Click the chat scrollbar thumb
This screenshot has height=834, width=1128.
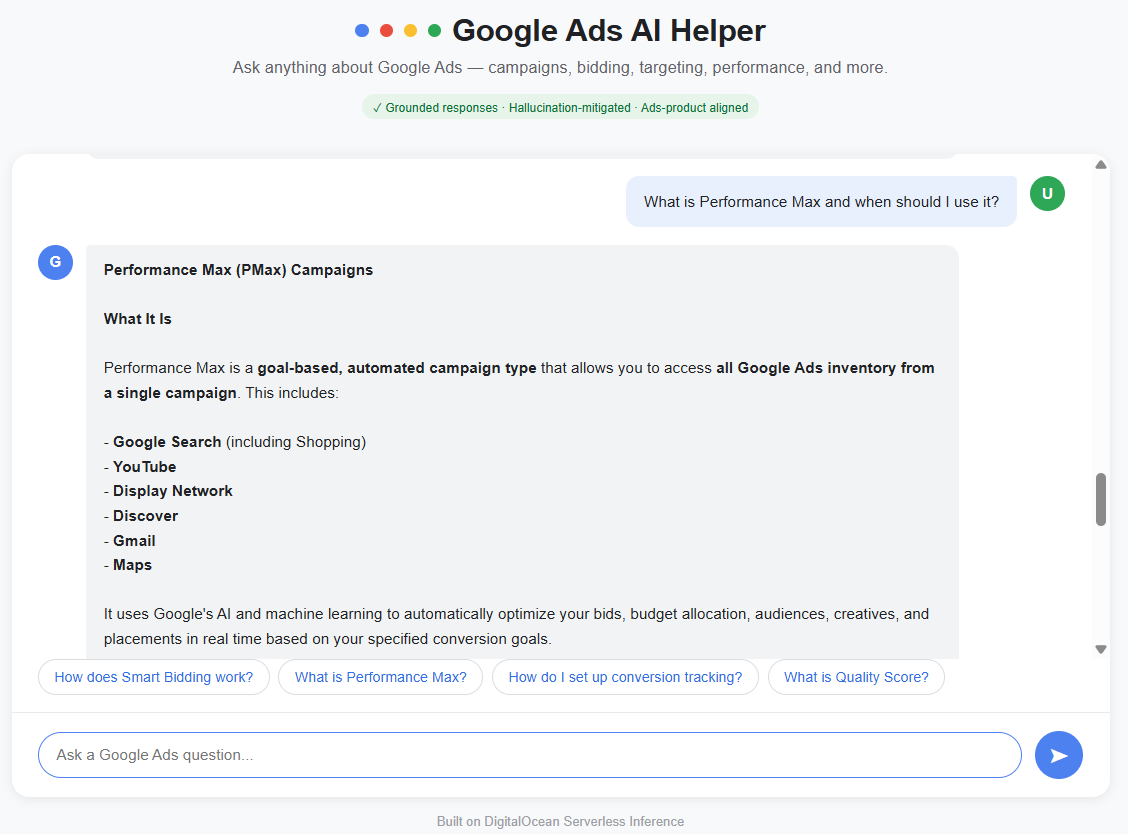1101,499
